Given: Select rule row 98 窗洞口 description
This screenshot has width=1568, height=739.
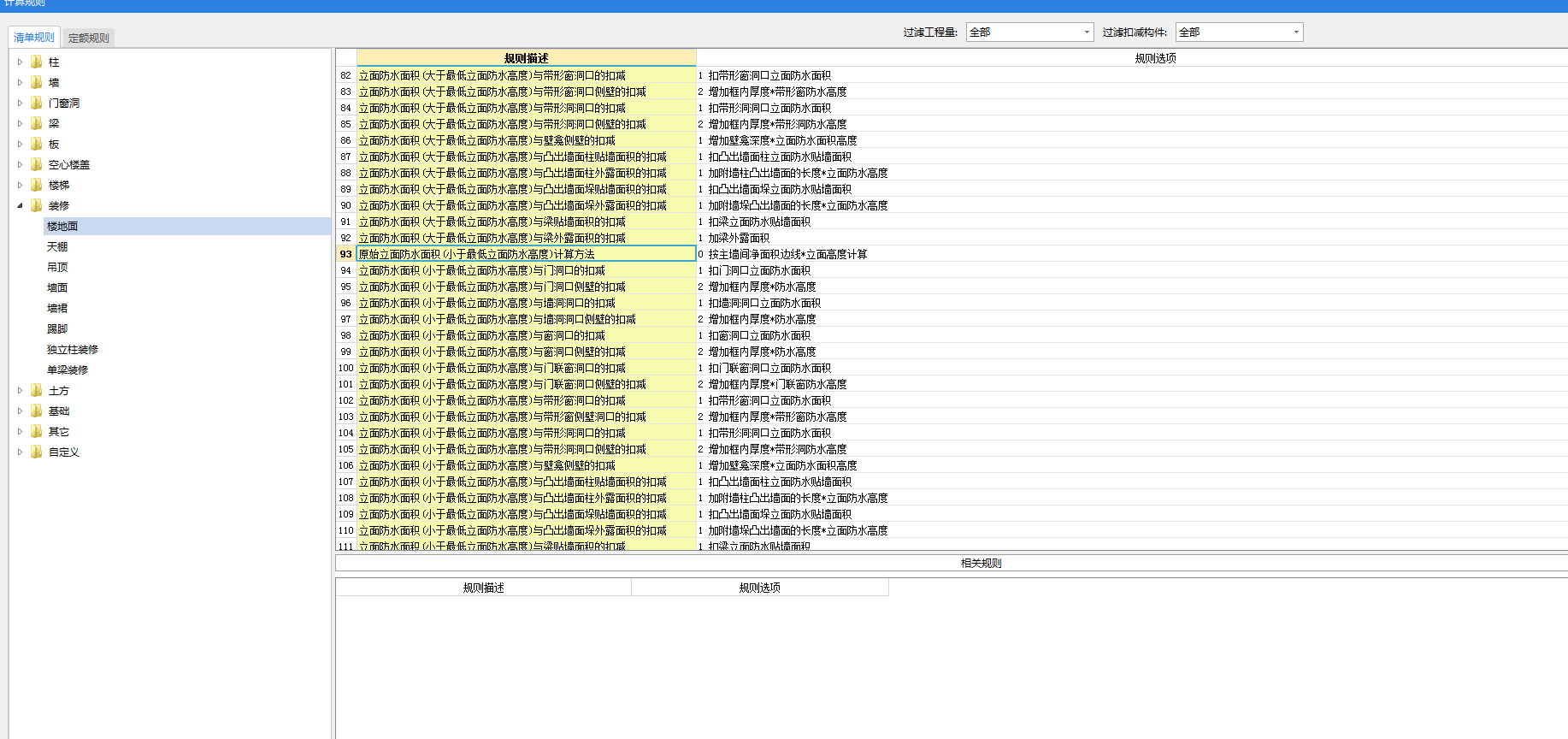Looking at the screenshot, I should [526, 335].
